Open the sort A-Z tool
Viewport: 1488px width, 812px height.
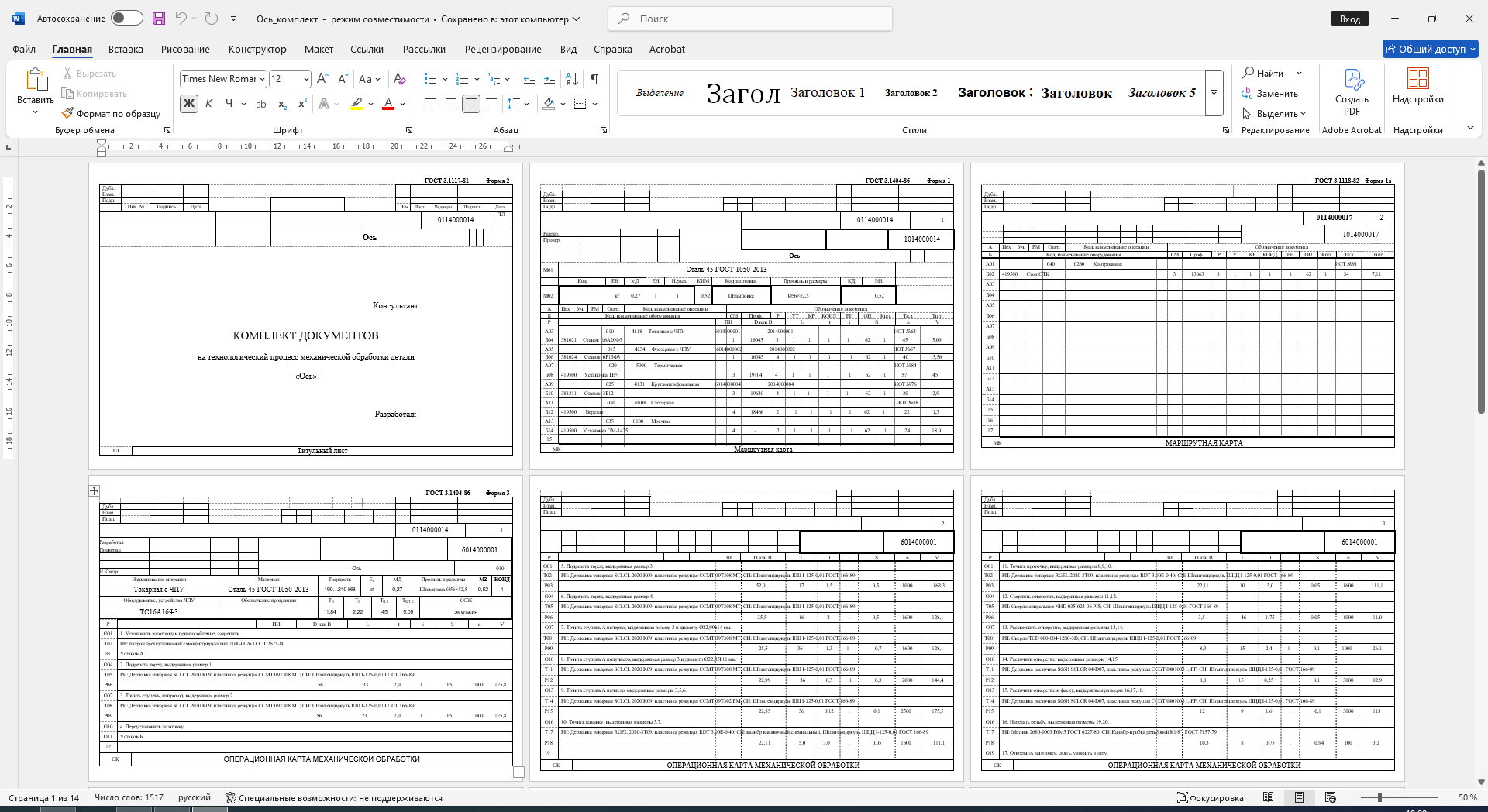click(572, 79)
